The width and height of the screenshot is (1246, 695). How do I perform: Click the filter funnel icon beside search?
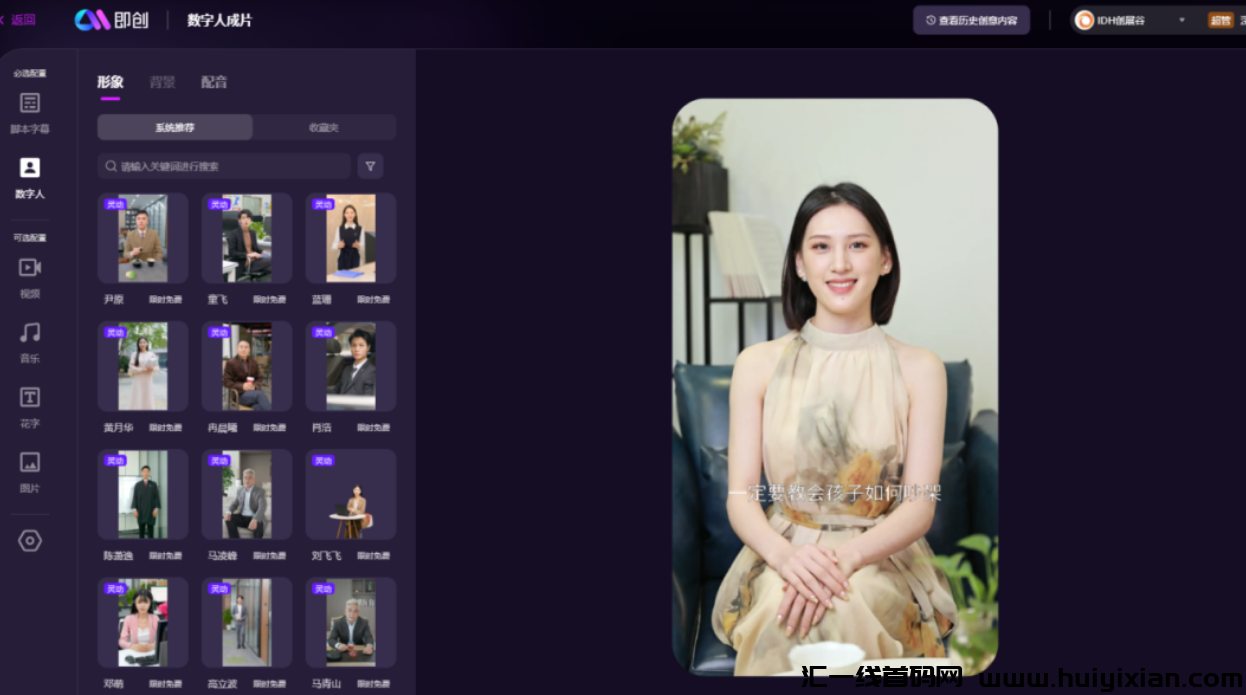click(370, 166)
